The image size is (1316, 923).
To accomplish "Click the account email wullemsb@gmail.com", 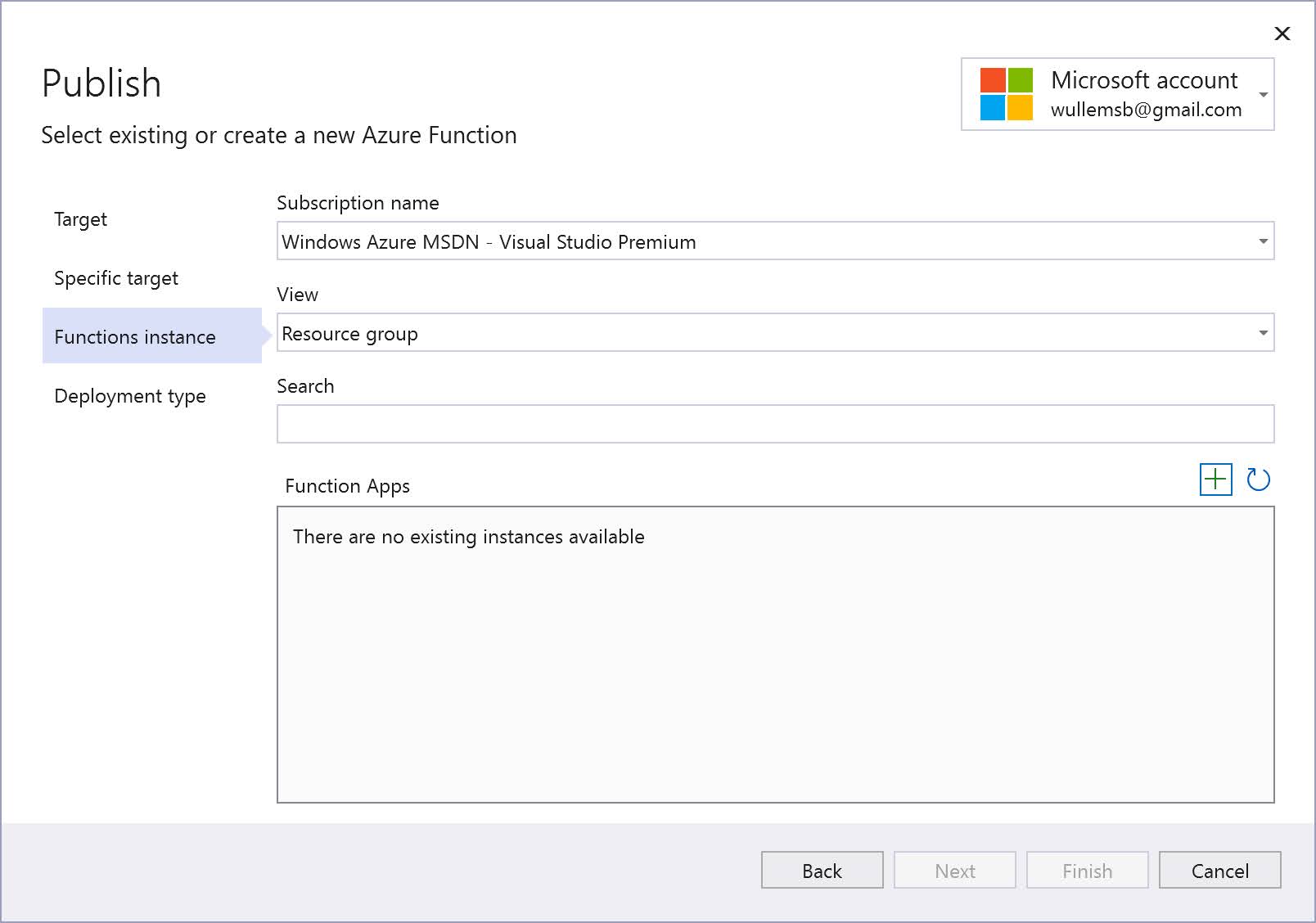I will coord(1146,110).
